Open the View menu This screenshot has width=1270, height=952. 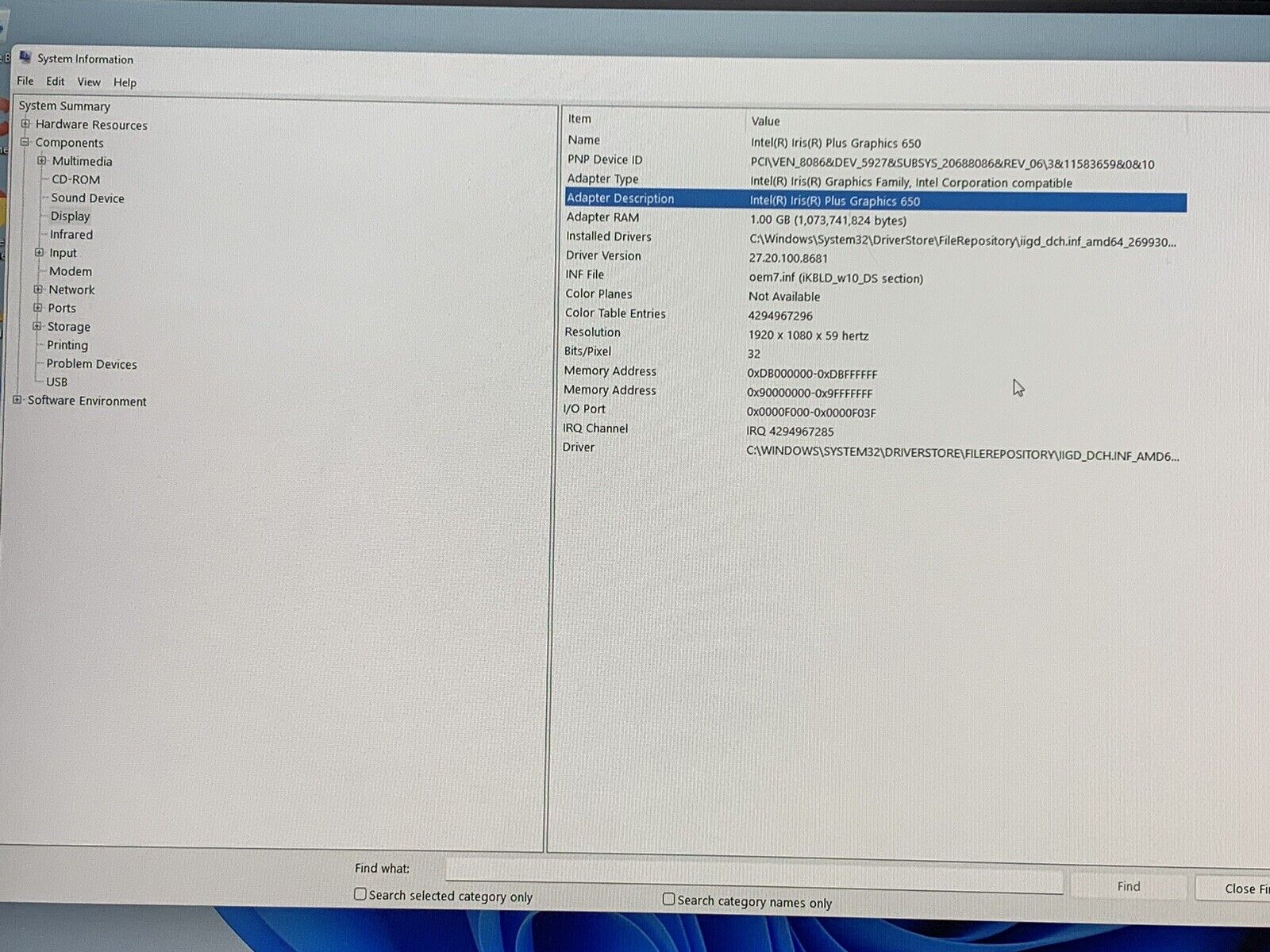click(89, 82)
